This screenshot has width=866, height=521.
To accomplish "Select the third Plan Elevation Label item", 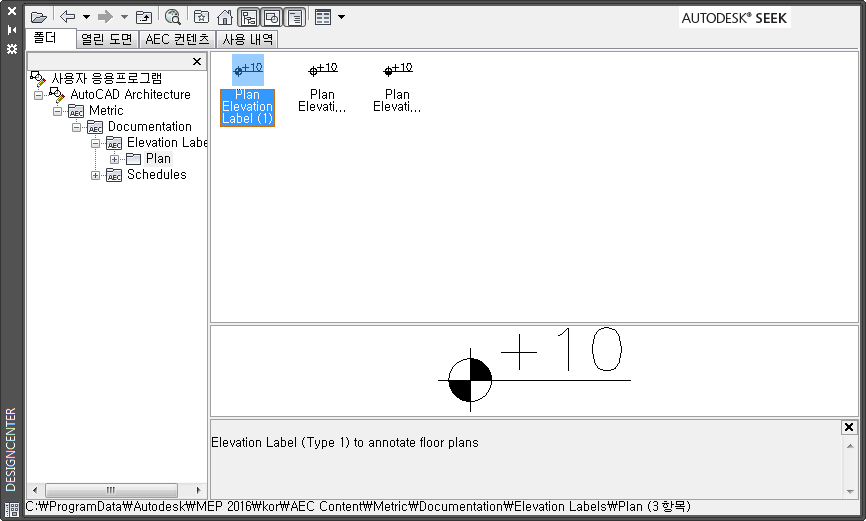I will (x=398, y=87).
